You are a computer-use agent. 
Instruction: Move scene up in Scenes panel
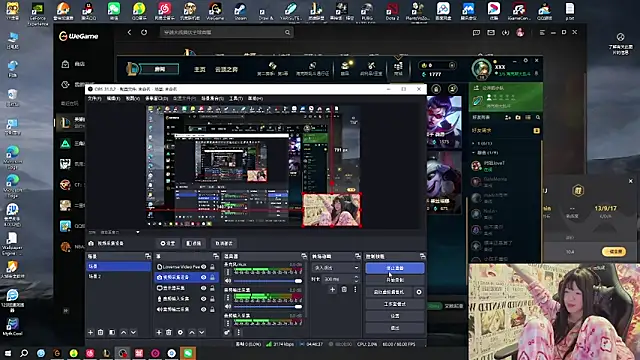[123, 332]
